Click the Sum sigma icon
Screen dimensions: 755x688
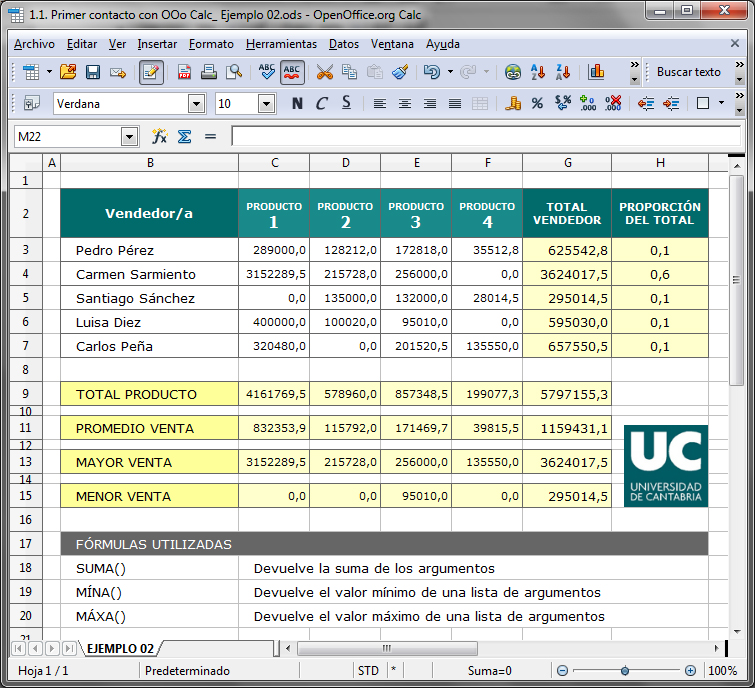click(185, 136)
